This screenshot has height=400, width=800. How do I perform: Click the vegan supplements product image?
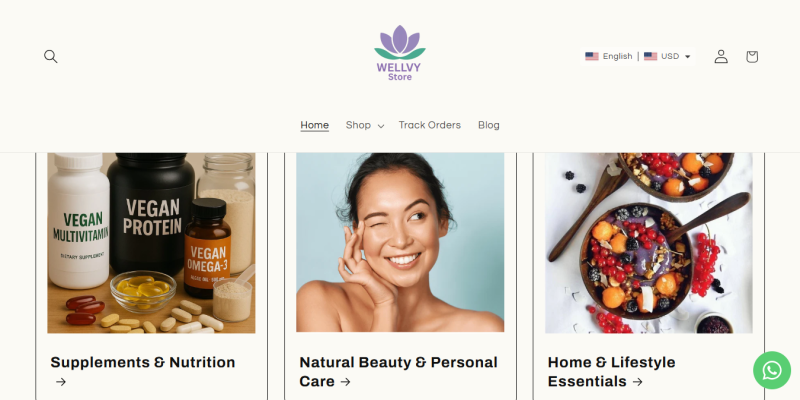152,243
